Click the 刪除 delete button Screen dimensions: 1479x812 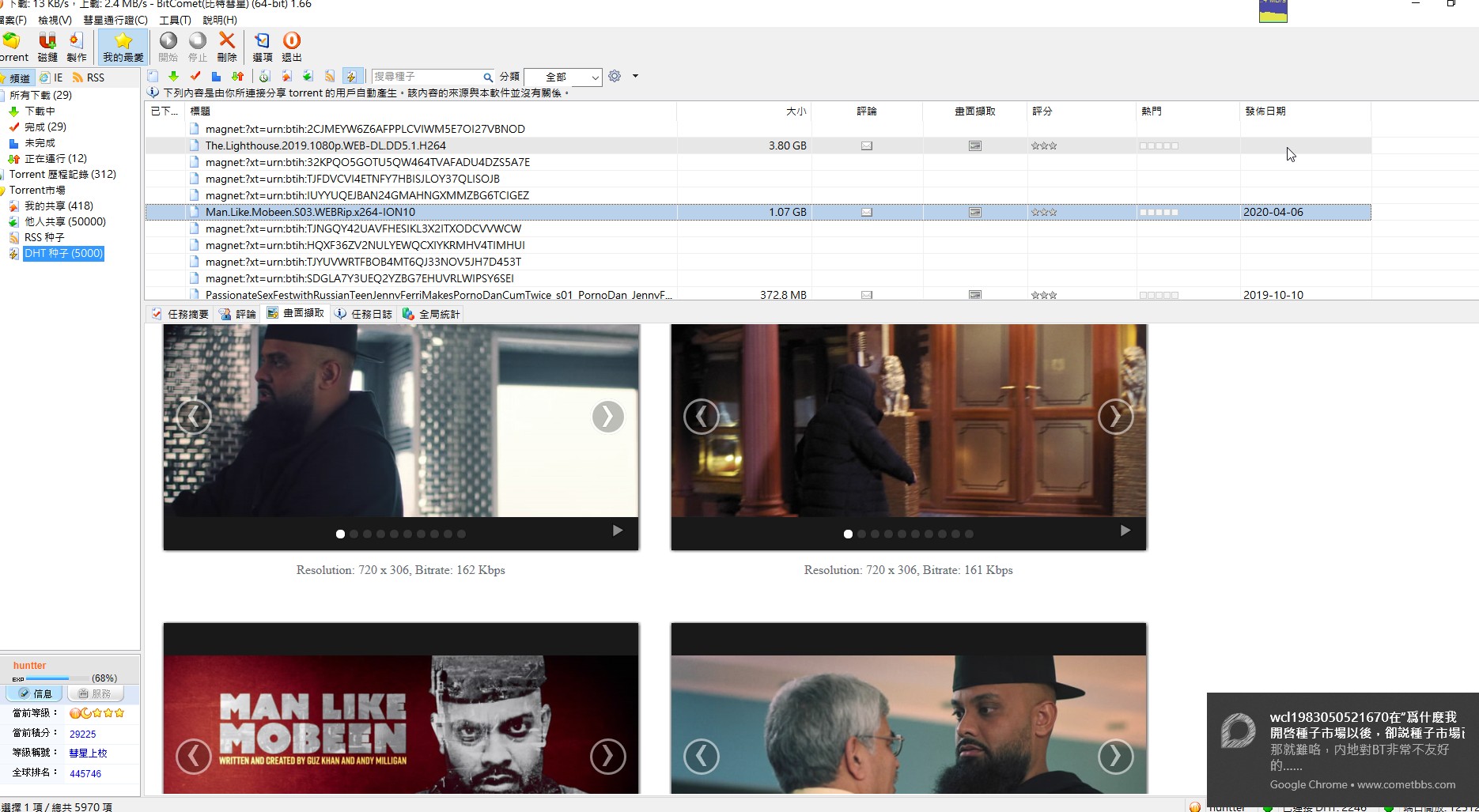click(x=227, y=47)
